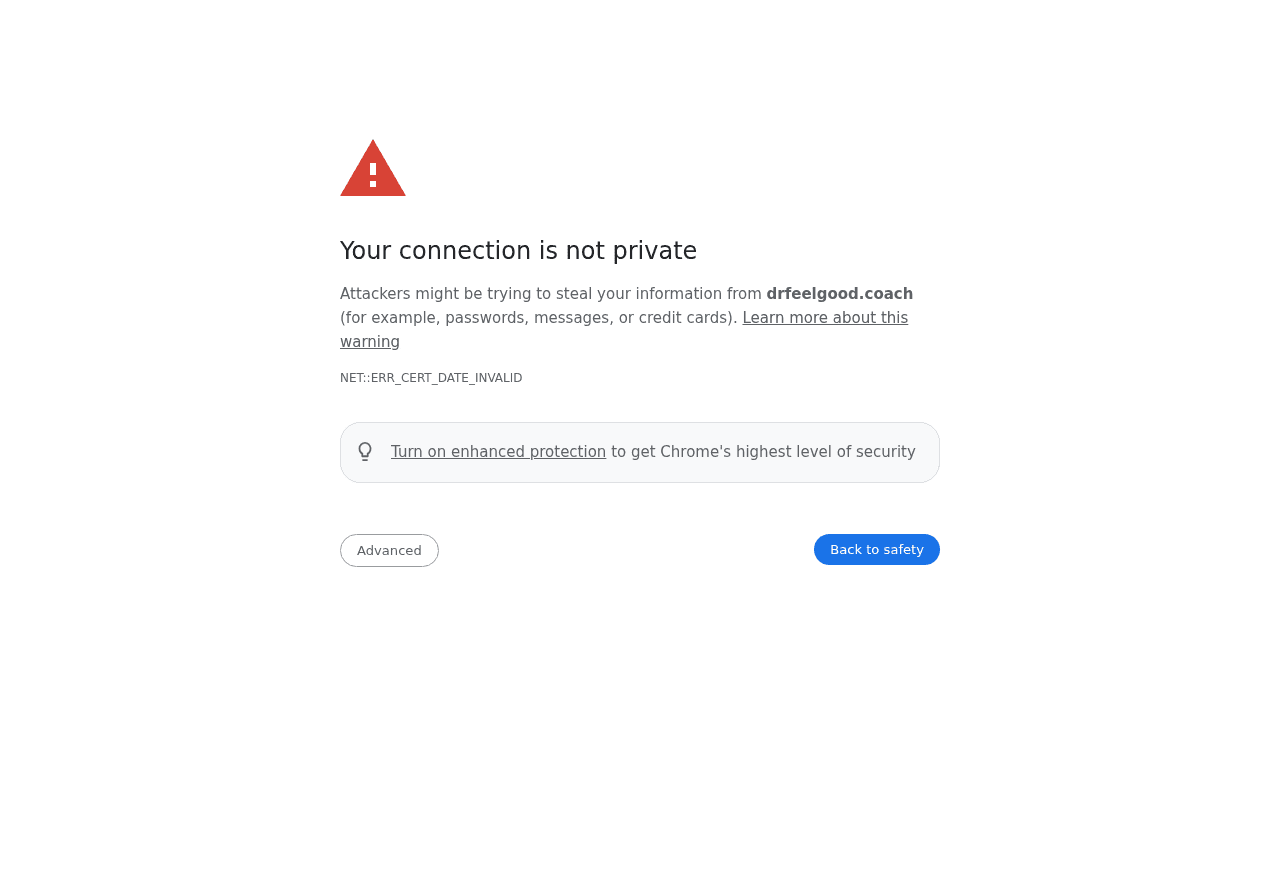Click the "Your connection is not private" heading
This screenshot has height=885, width=1280.
pos(518,251)
